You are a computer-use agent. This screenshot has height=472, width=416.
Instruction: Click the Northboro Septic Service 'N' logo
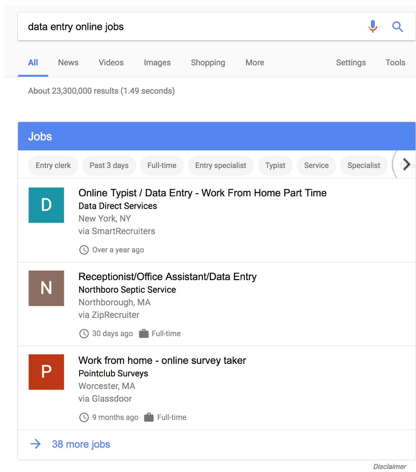[46, 288]
